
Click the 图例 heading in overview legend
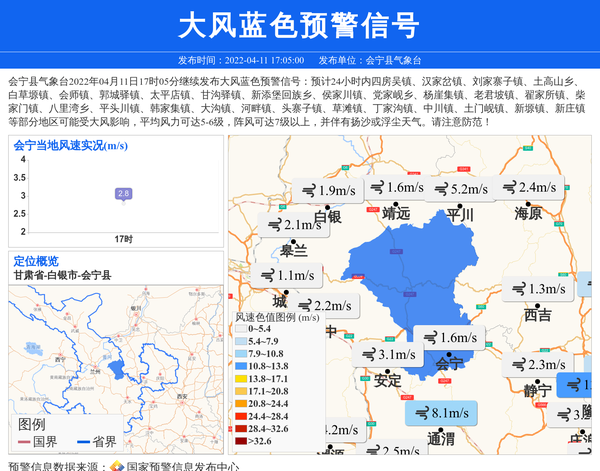coord(32,424)
